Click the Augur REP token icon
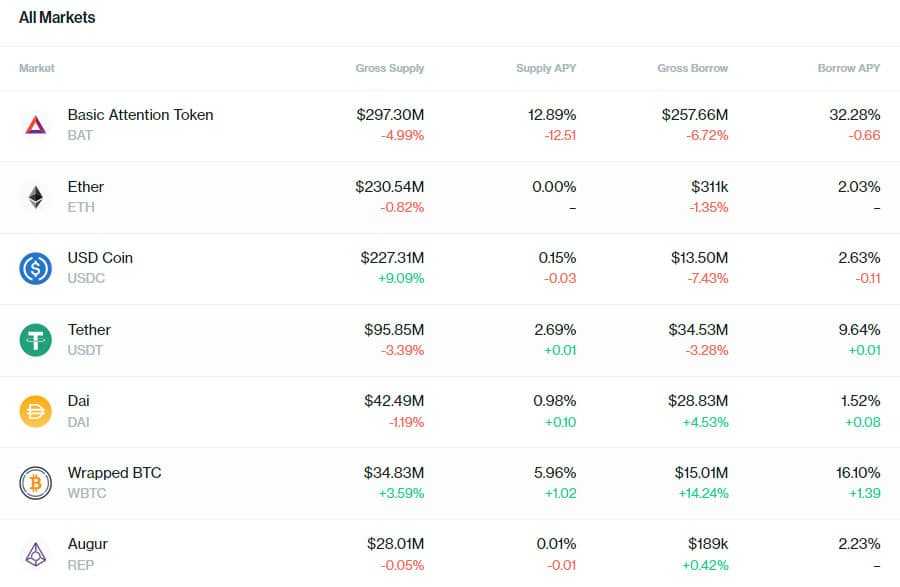The height and width of the screenshot is (587, 900). pos(35,553)
